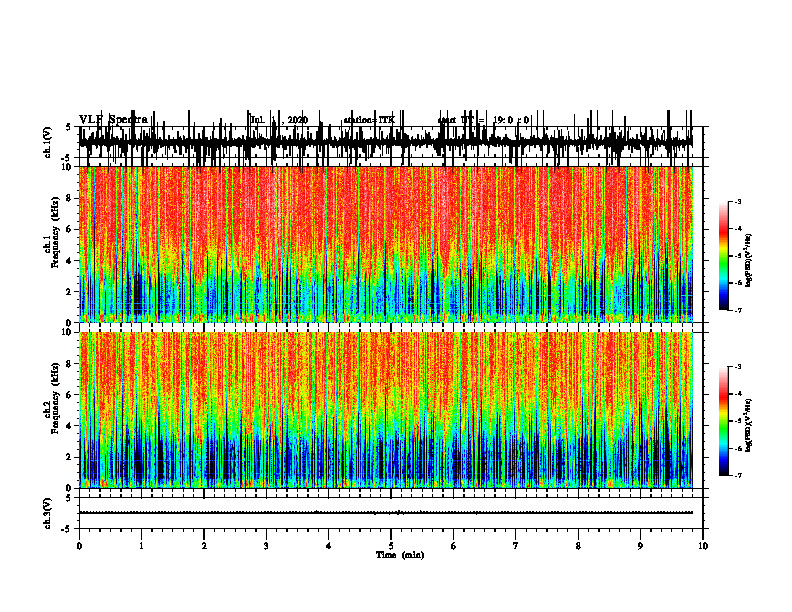Viewport: 792px width, 612px height.
Task: Click time axis tick label '1'
Action: click(141, 546)
